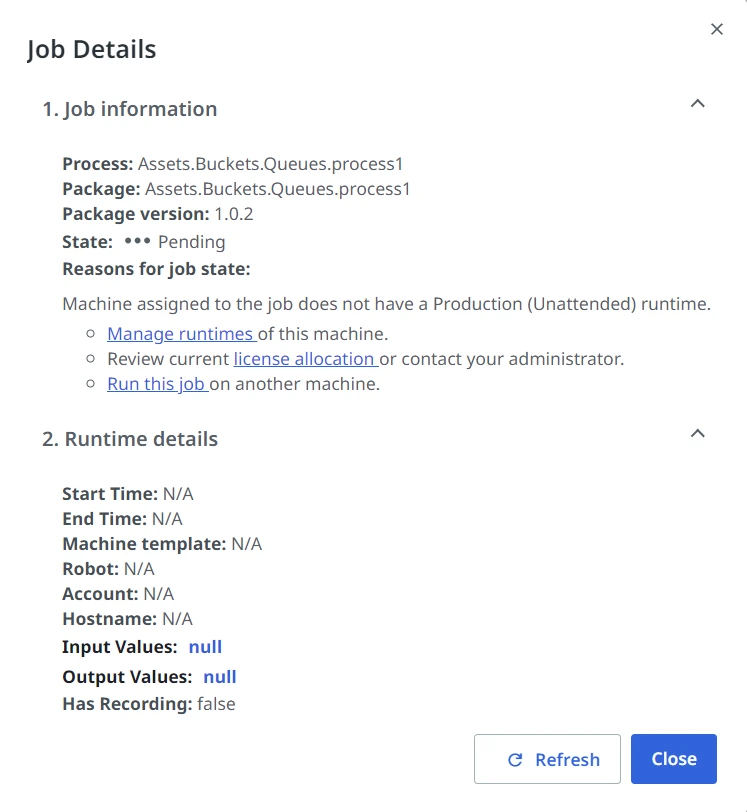Screen dimensions: 747x812
Task: Click the Pending state dots icon
Action: (x=137, y=241)
